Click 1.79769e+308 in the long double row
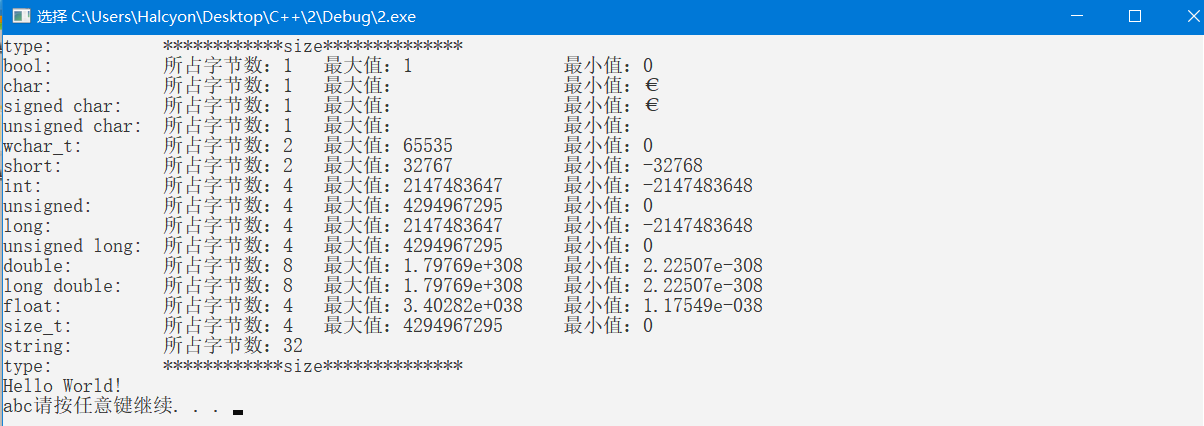This screenshot has width=1204, height=426. [463, 286]
